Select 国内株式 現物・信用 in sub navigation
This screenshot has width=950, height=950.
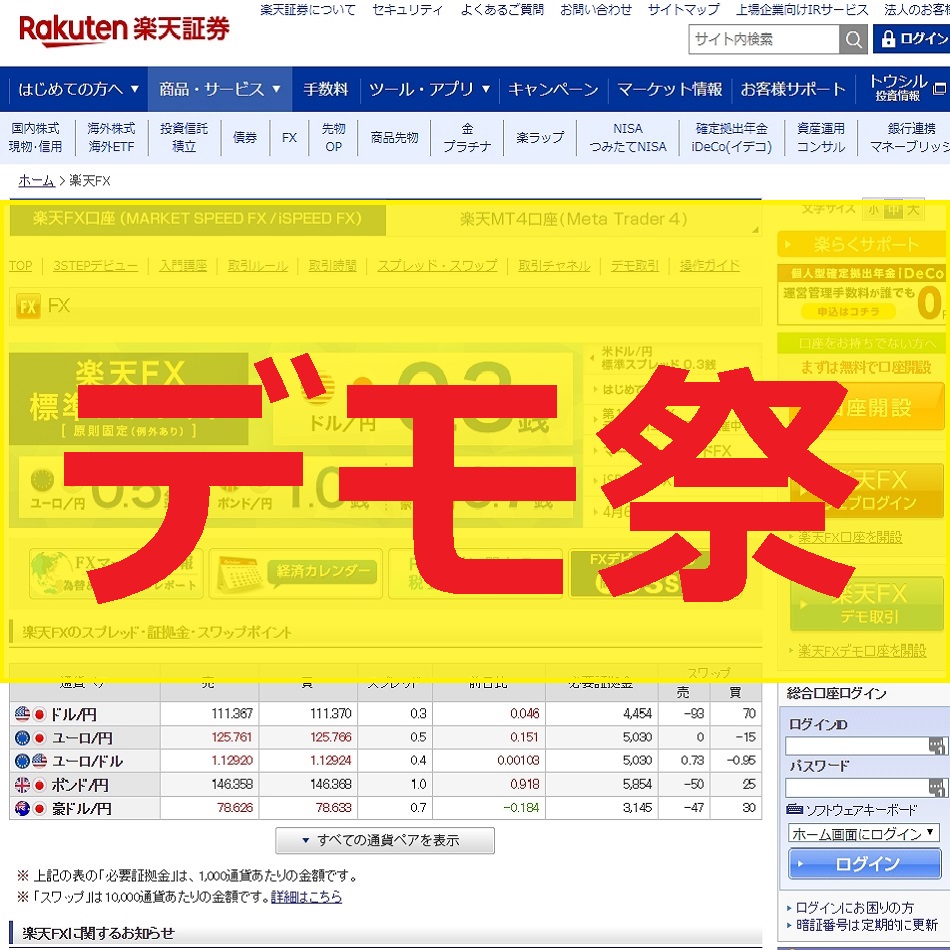click(36, 138)
